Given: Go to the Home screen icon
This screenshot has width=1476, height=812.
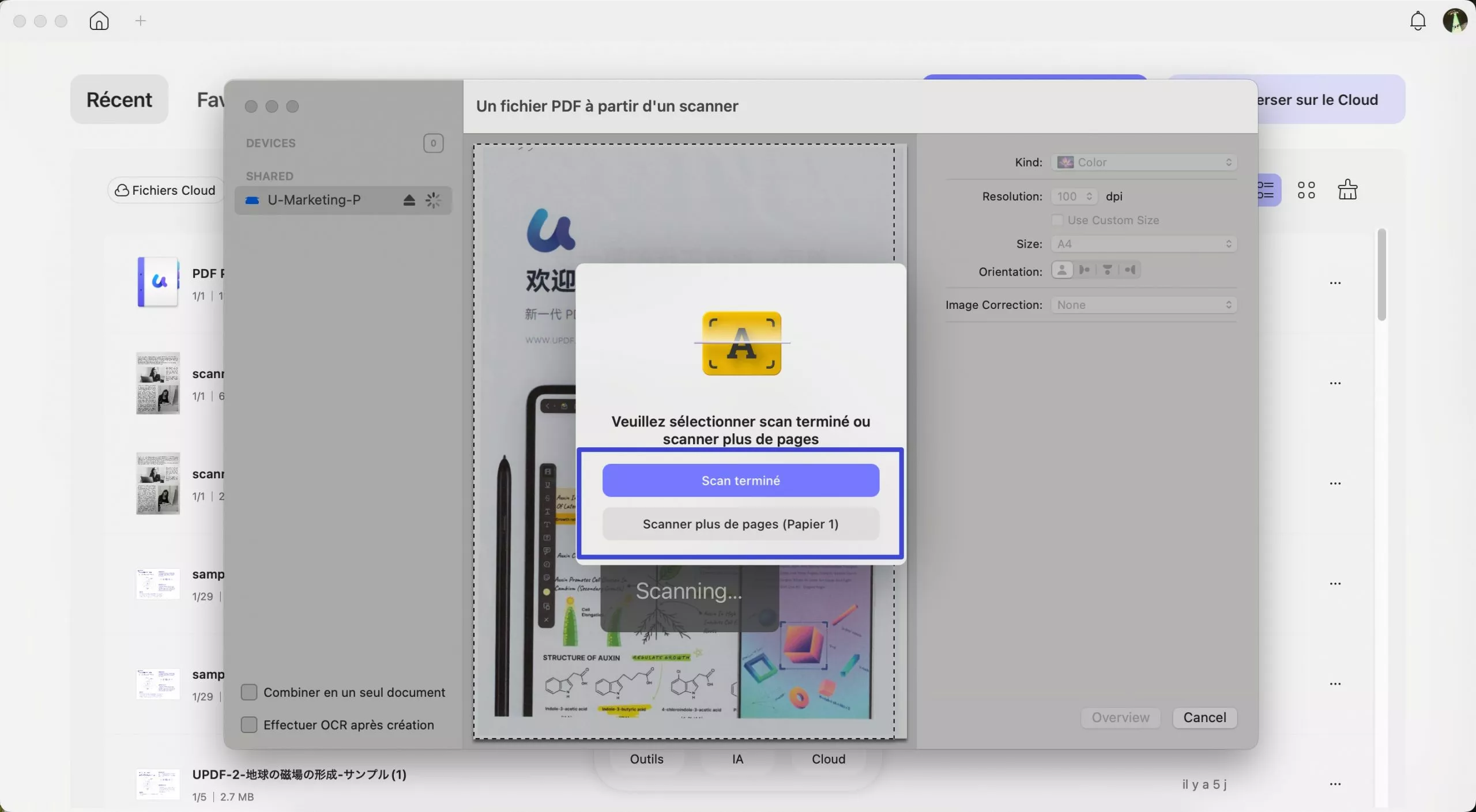Looking at the screenshot, I should (x=99, y=21).
